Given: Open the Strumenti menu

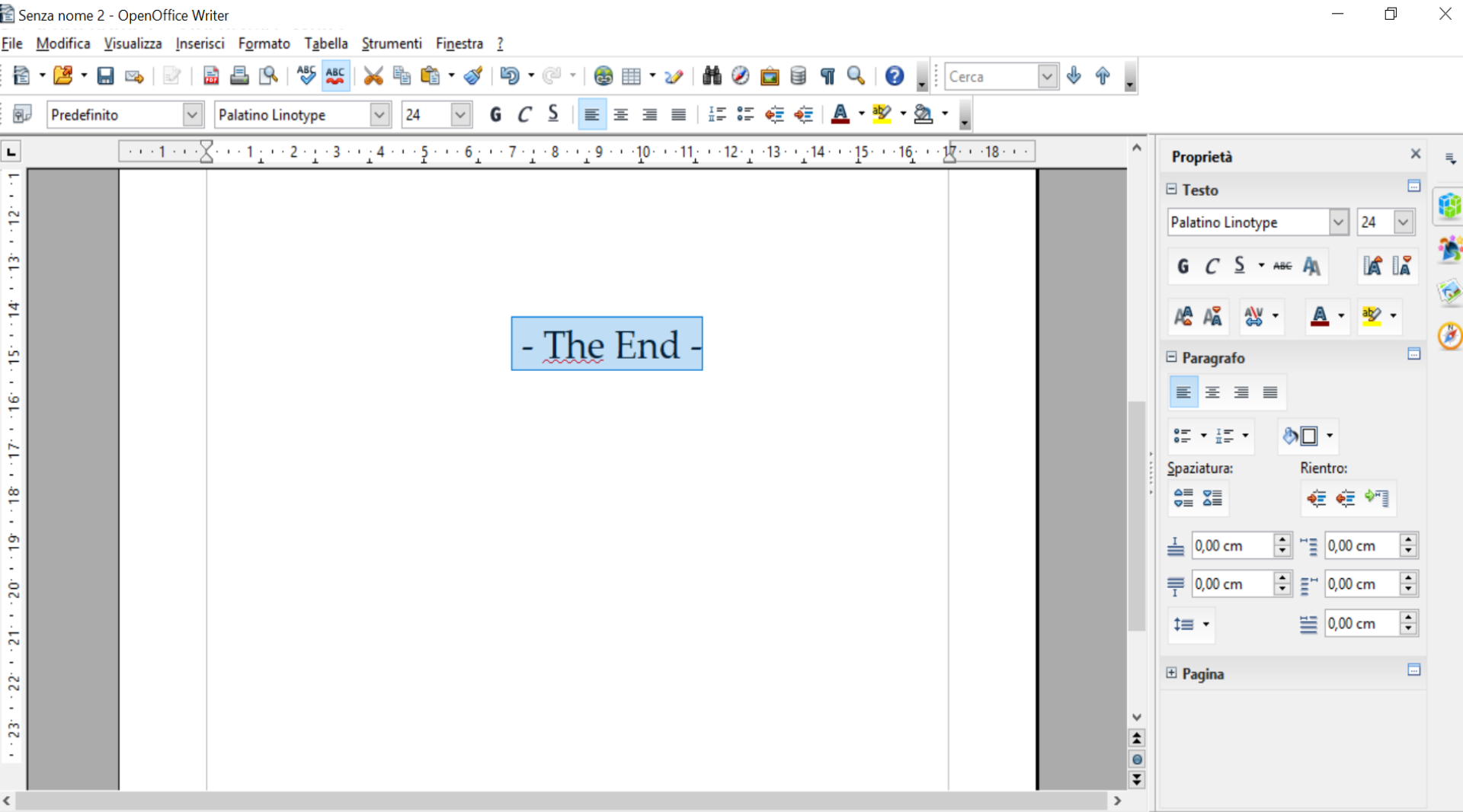Looking at the screenshot, I should tap(392, 43).
